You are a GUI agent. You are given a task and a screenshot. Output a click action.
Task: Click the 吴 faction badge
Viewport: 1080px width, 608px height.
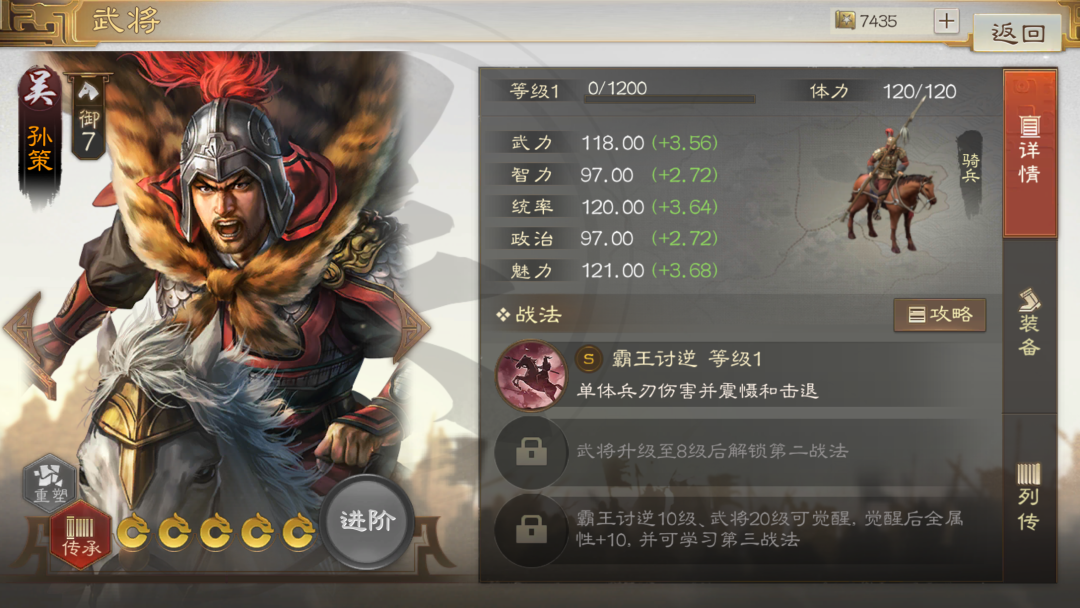pos(39,89)
